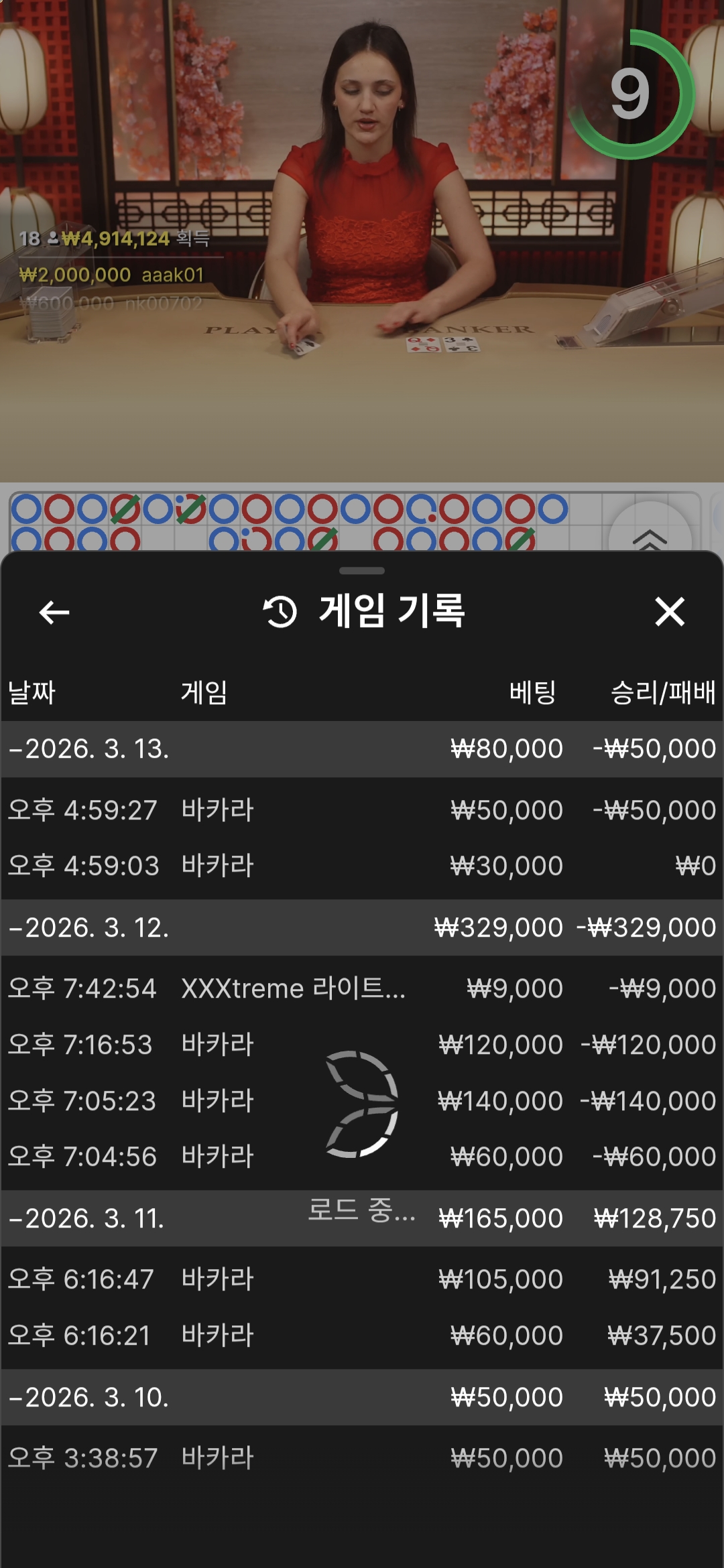The image size is (724, 1568).
Task: Collapse the 2026. 3. 11. date group
Action: point(87,1218)
